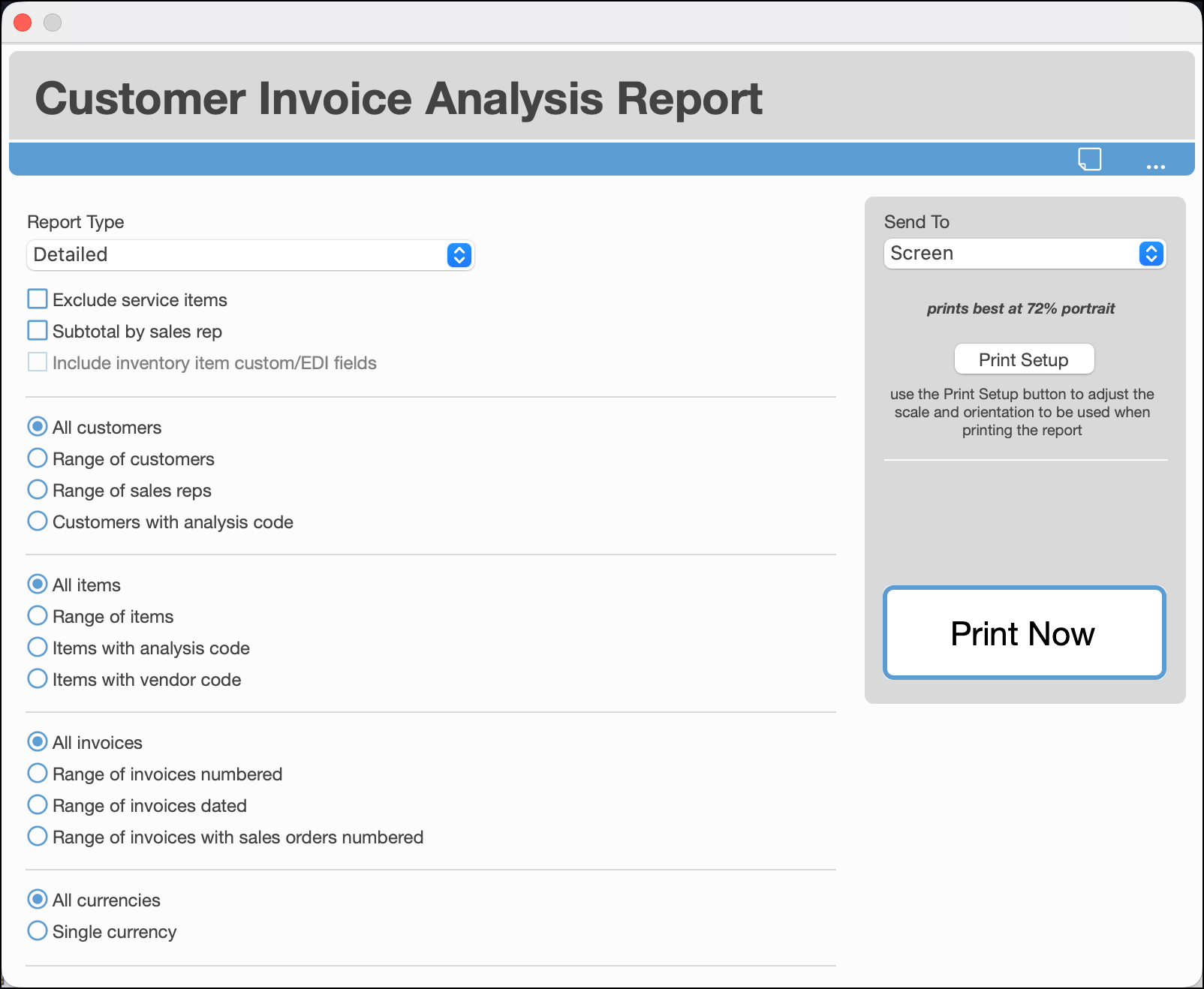Select Items with analysis code
Image resolution: width=1204 pixels, height=989 pixels.
38,648
